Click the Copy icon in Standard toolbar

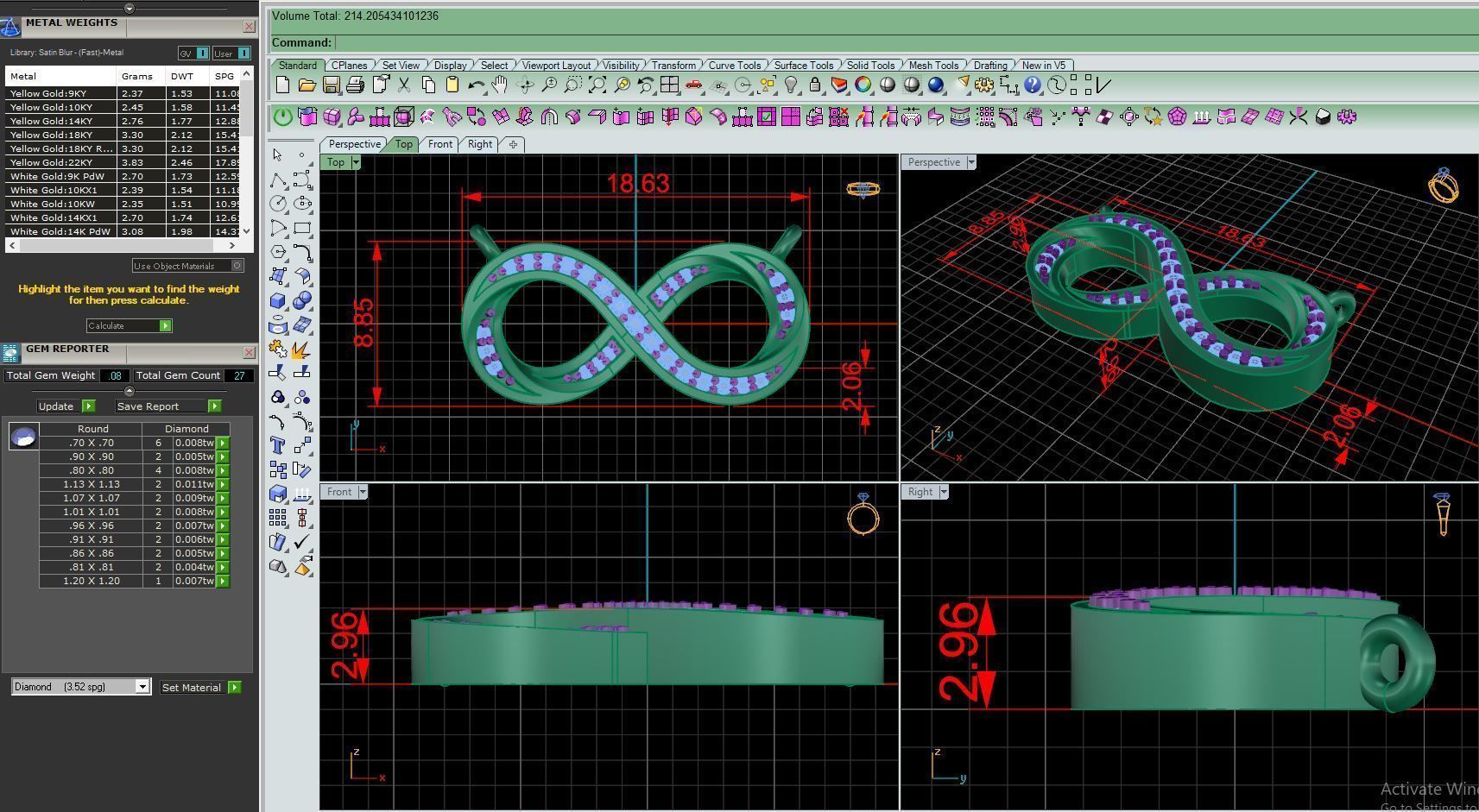pos(427,85)
